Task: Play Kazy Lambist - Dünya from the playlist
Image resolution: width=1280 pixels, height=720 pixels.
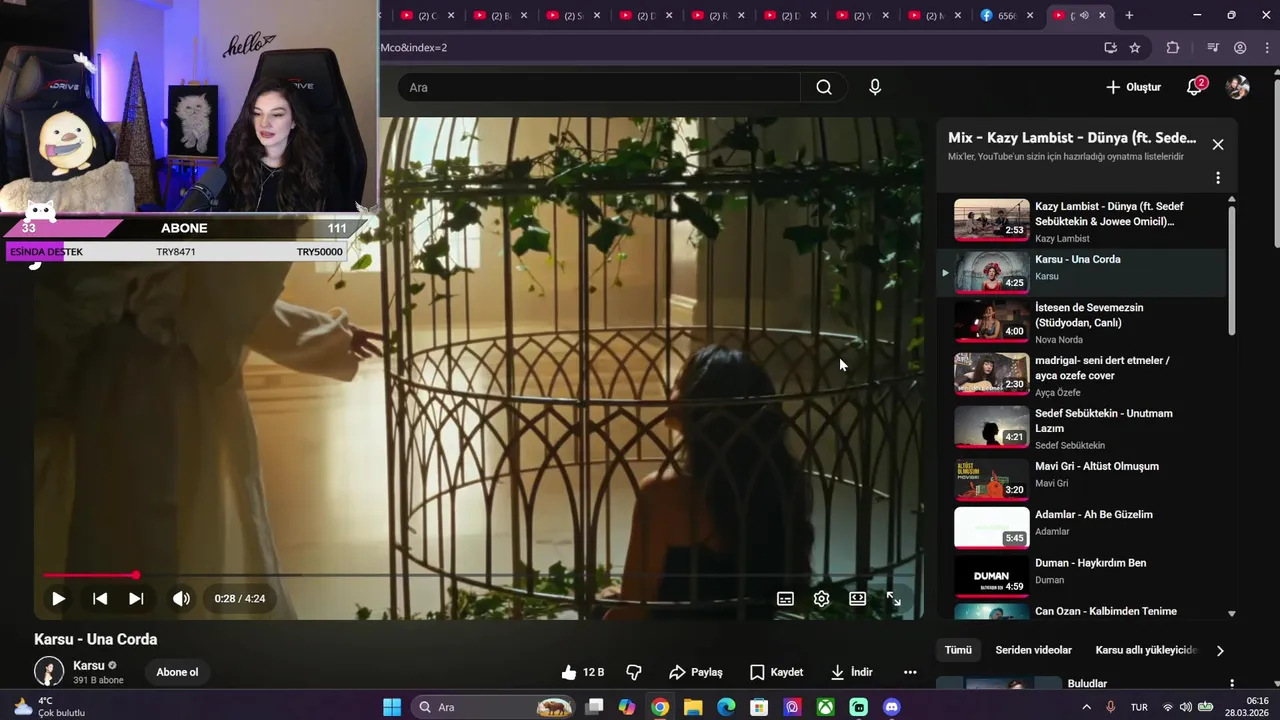Action: [1083, 221]
